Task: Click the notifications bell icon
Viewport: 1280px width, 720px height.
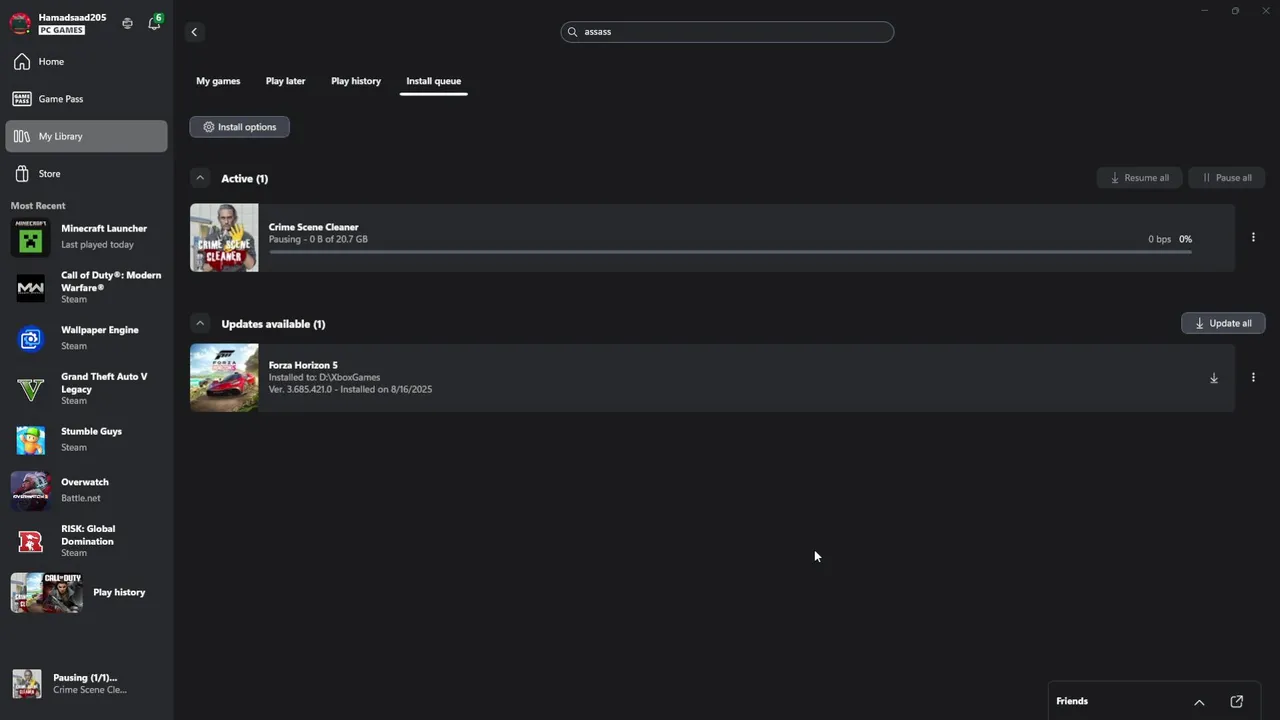Action: (x=153, y=24)
